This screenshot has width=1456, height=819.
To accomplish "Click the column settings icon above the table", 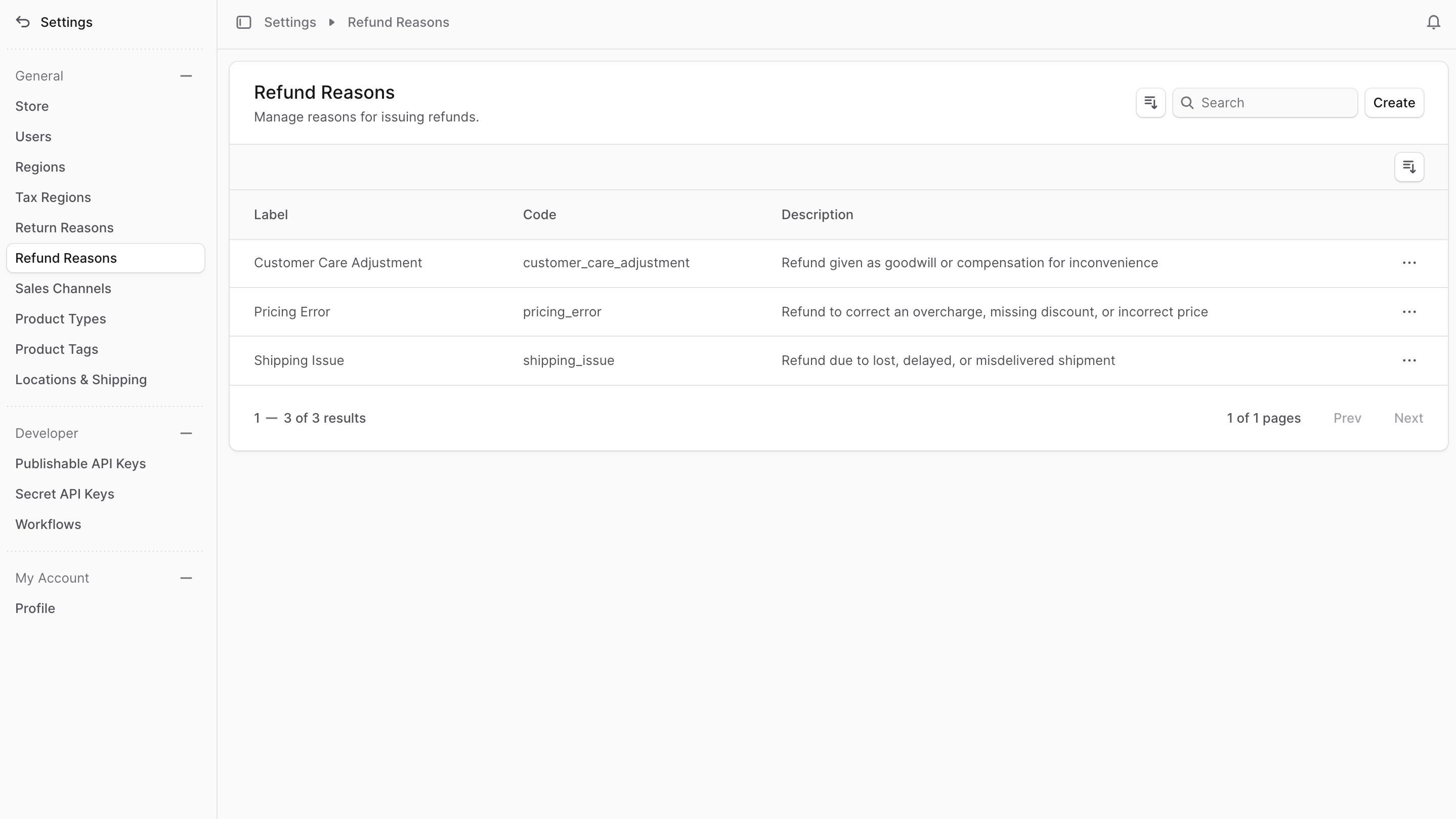I will tap(1409, 167).
